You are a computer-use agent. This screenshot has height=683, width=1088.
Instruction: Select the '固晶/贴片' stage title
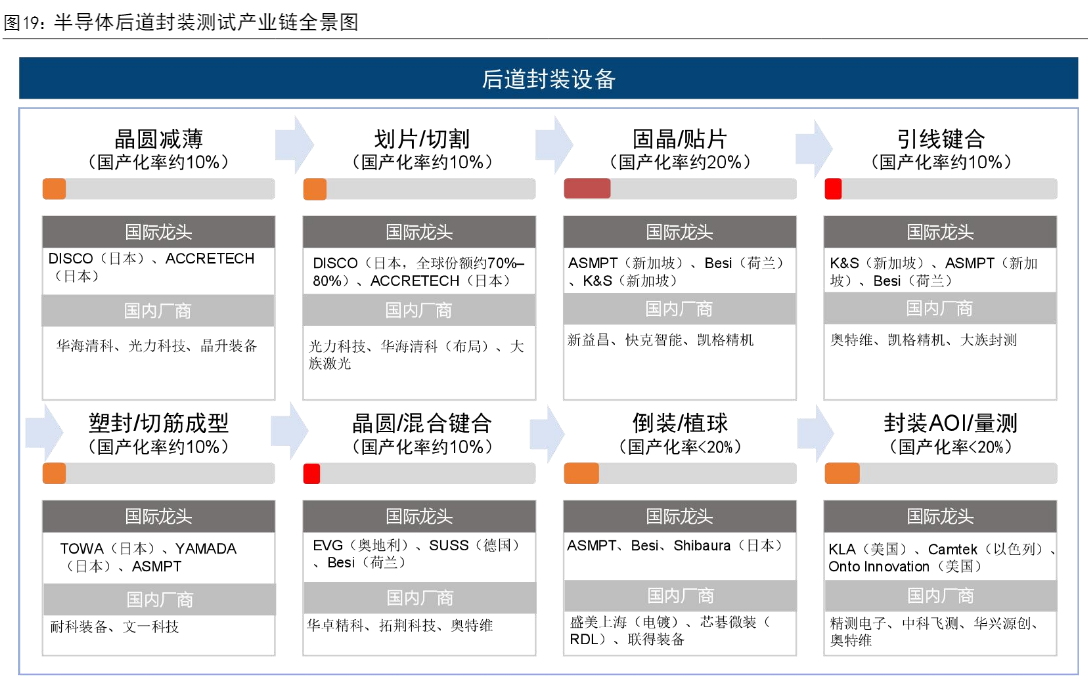point(680,139)
